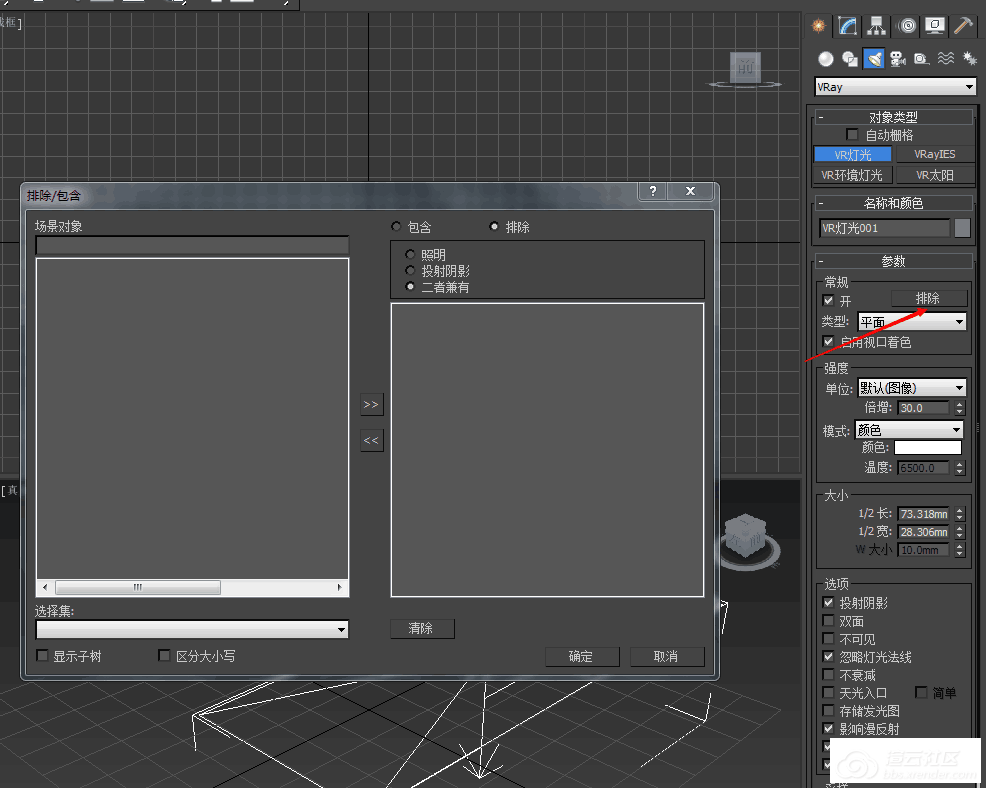Open the 类型 平面 dropdown
This screenshot has height=788, width=986.
point(912,322)
